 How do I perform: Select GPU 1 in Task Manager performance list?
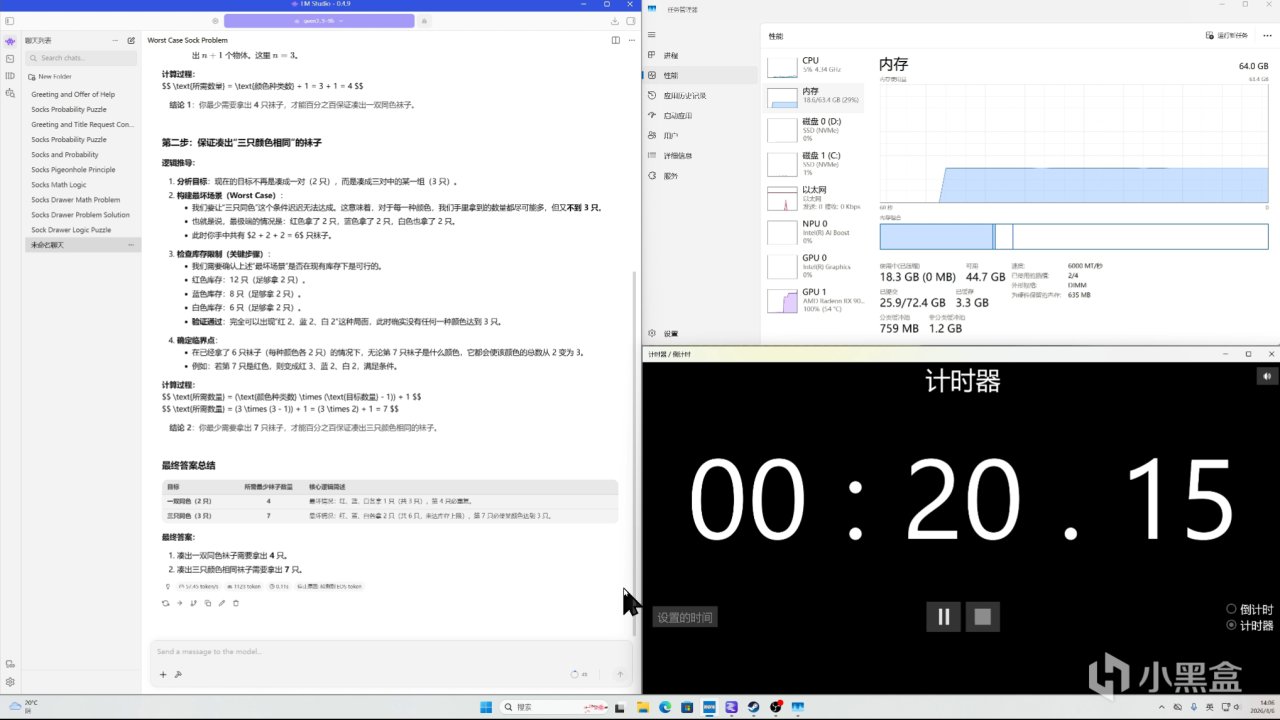coord(814,299)
